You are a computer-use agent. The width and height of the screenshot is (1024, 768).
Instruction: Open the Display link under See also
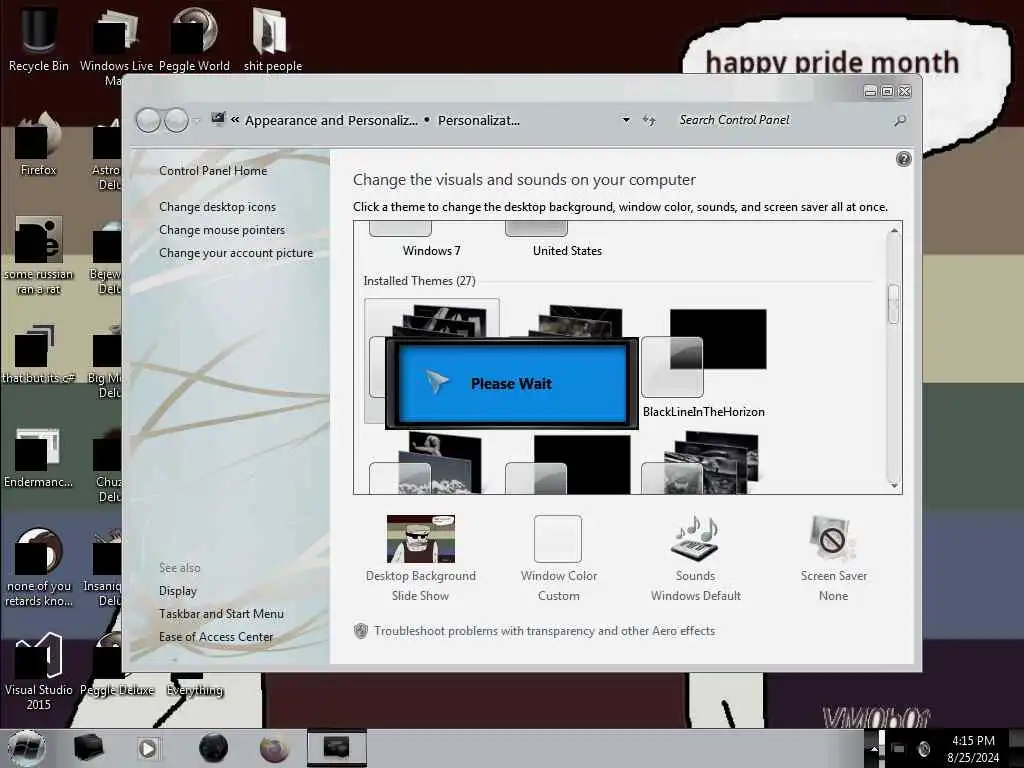click(178, 591)
